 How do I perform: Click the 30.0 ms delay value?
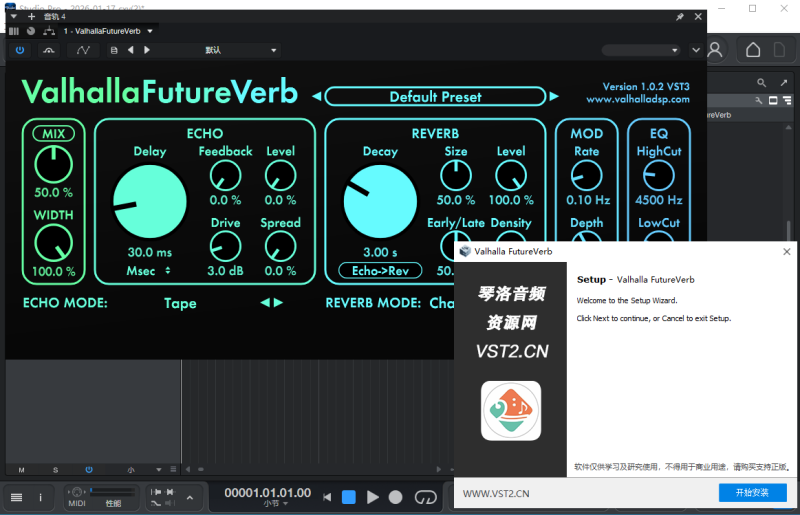point(149,252)
